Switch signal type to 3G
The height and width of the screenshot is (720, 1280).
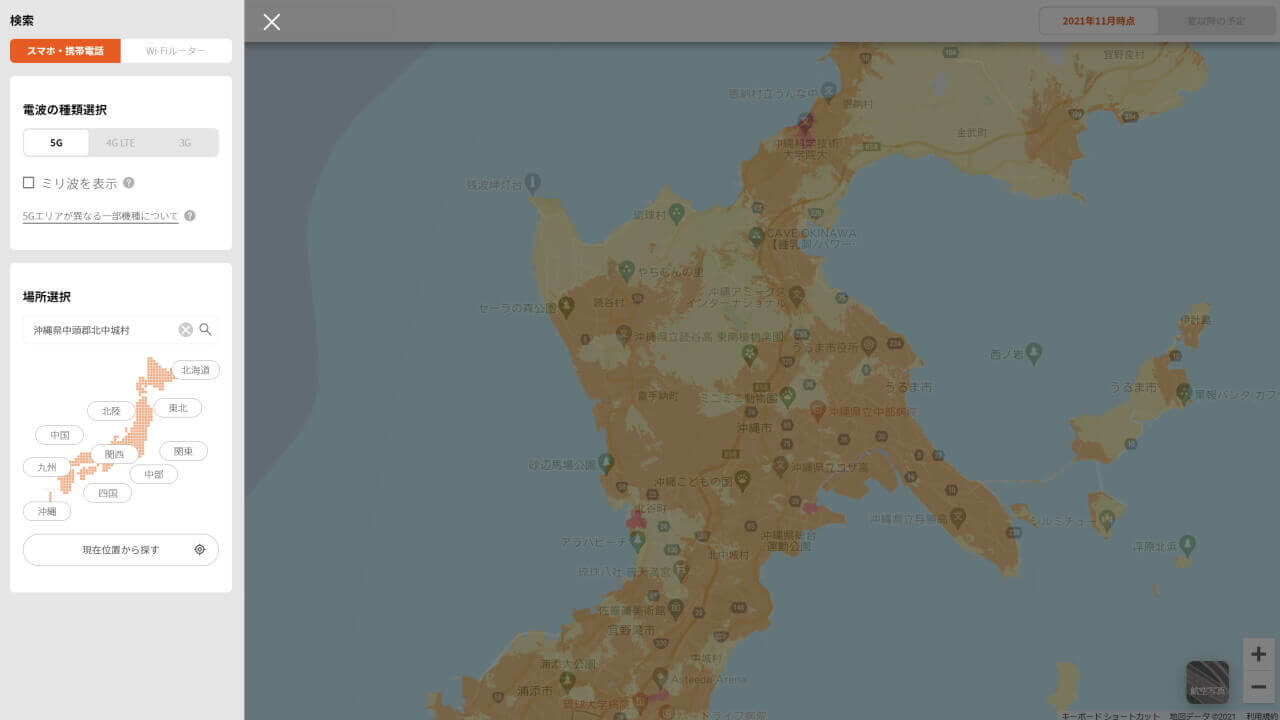pos(185,142)
